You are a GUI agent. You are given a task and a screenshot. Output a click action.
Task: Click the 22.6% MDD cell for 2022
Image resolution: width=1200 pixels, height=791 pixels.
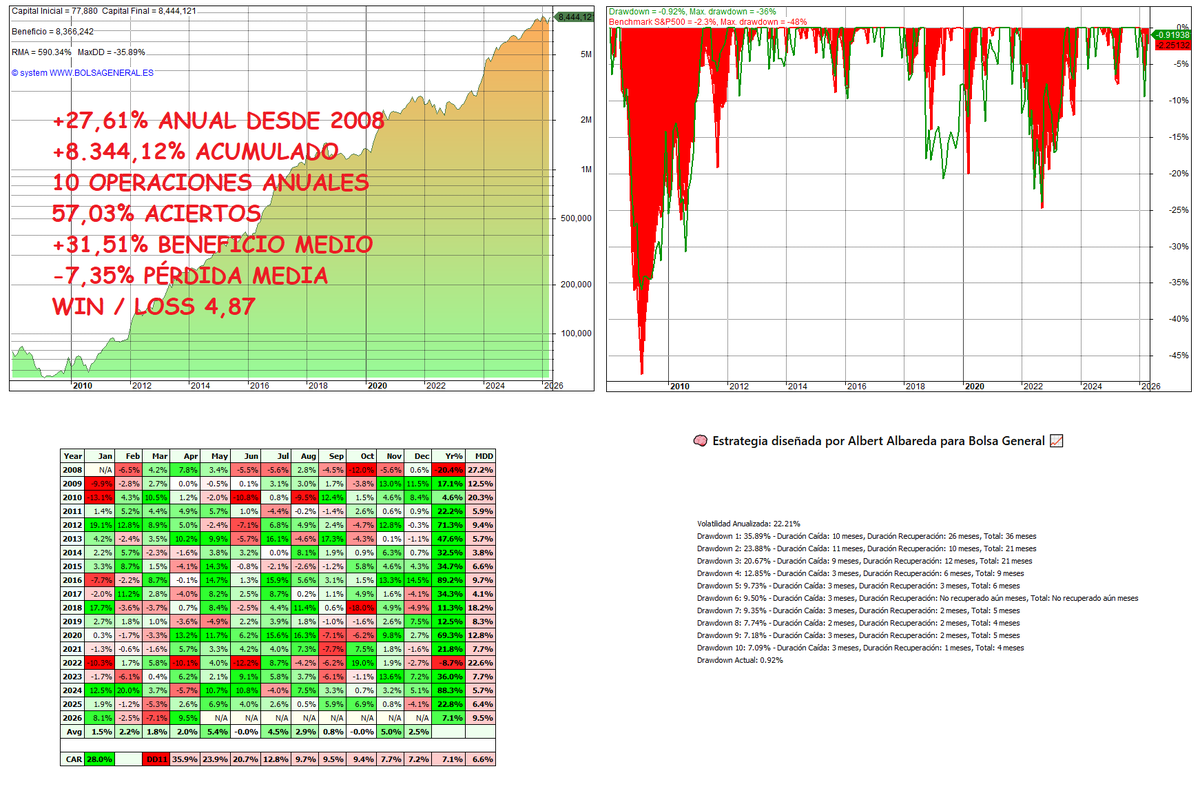(480, 663)
